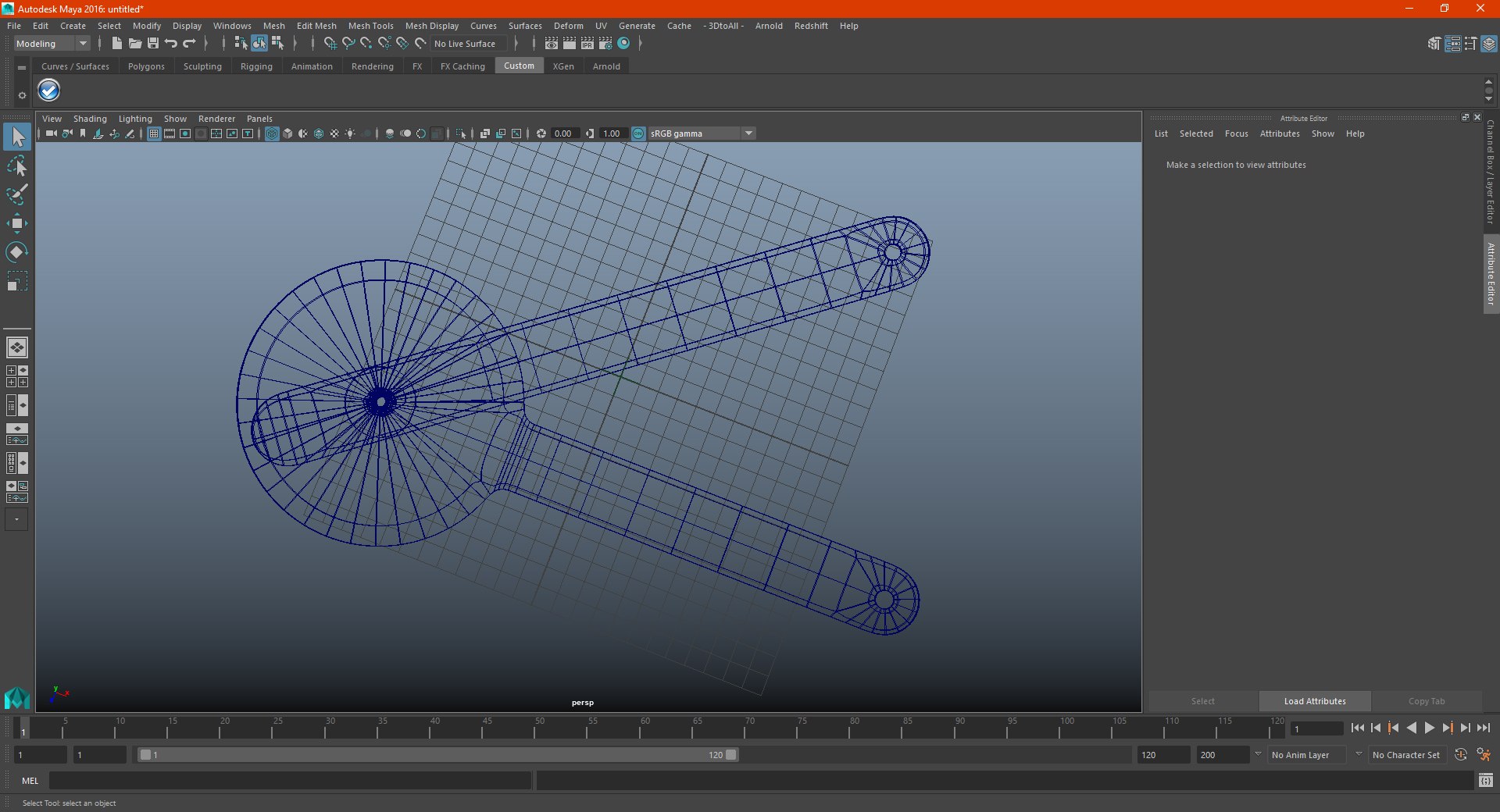
Task: Open viewport Shading menu
Action: [90, 119]
